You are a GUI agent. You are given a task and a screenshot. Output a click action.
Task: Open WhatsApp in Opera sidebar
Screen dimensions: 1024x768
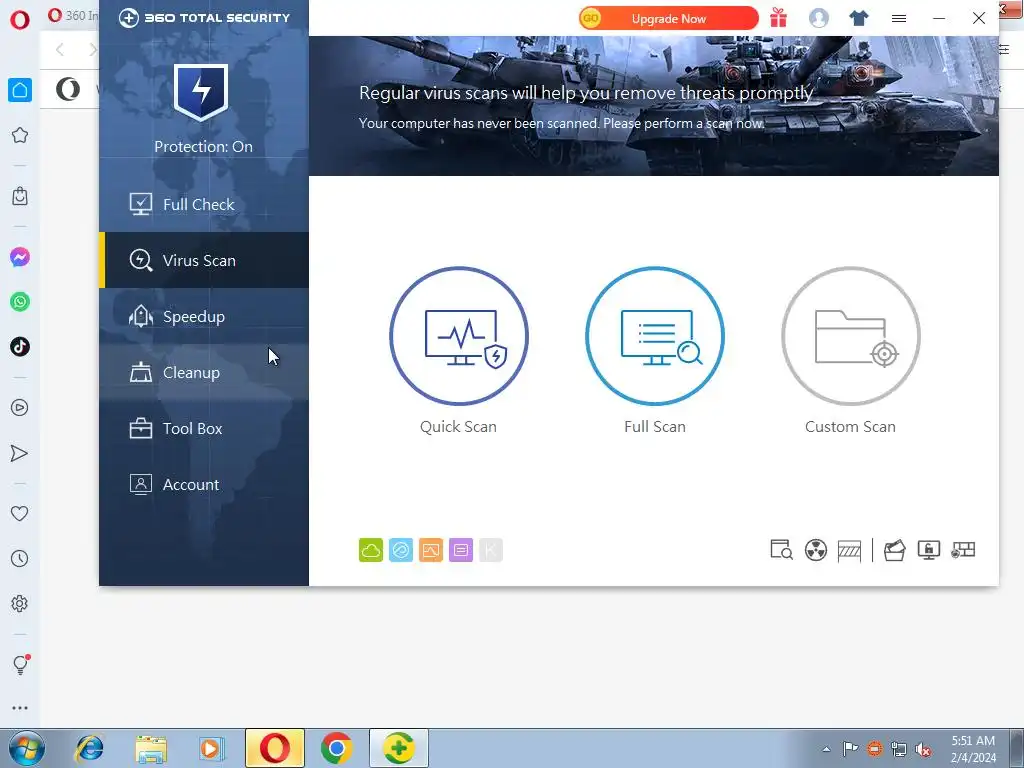click(x=20, y=302)
